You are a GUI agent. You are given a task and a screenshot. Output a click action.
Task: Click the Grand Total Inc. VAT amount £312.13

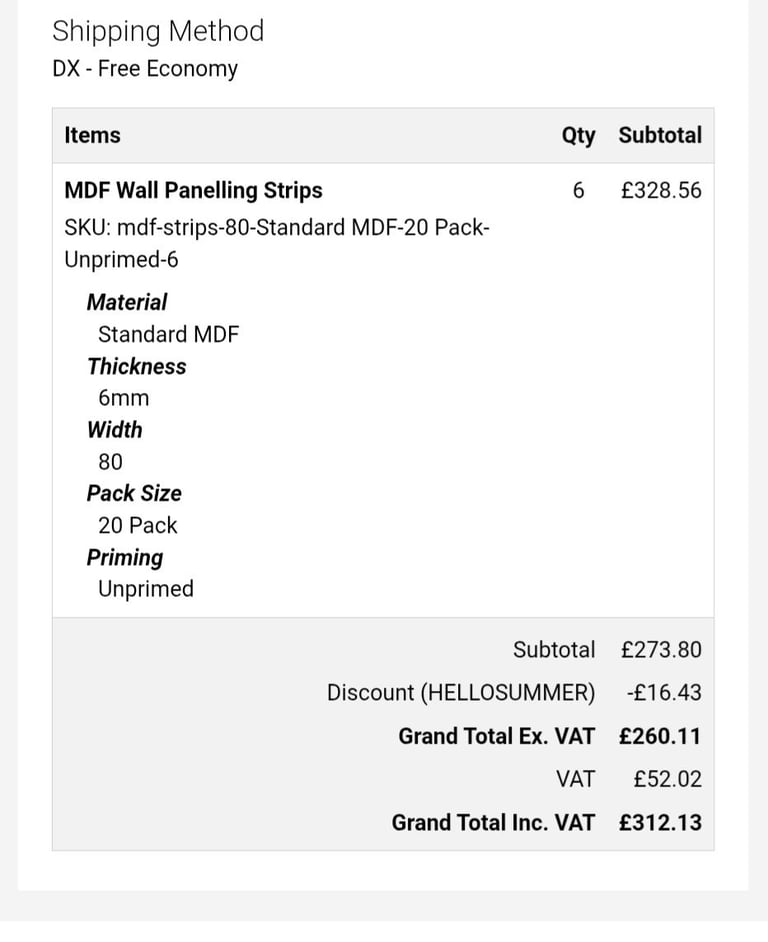pos(660,823)
